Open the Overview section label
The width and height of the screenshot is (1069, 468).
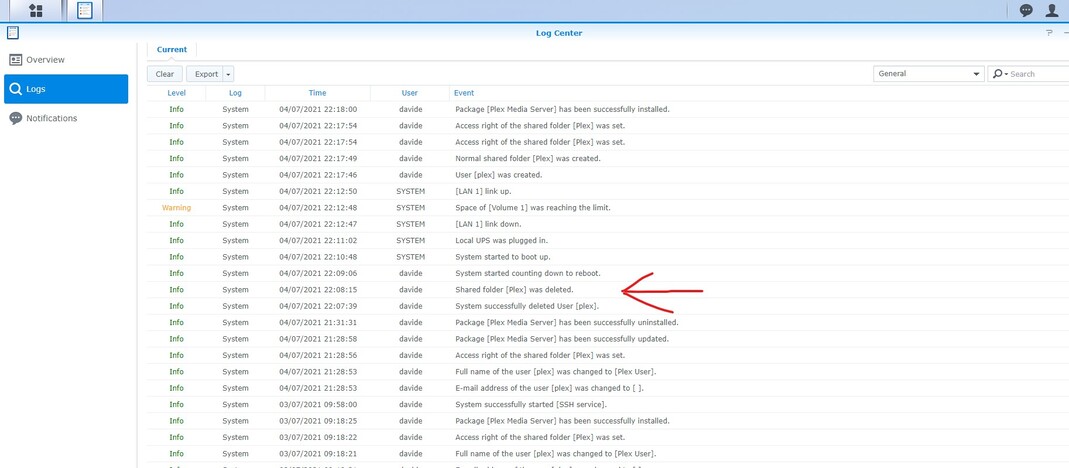tap(46, 60)
